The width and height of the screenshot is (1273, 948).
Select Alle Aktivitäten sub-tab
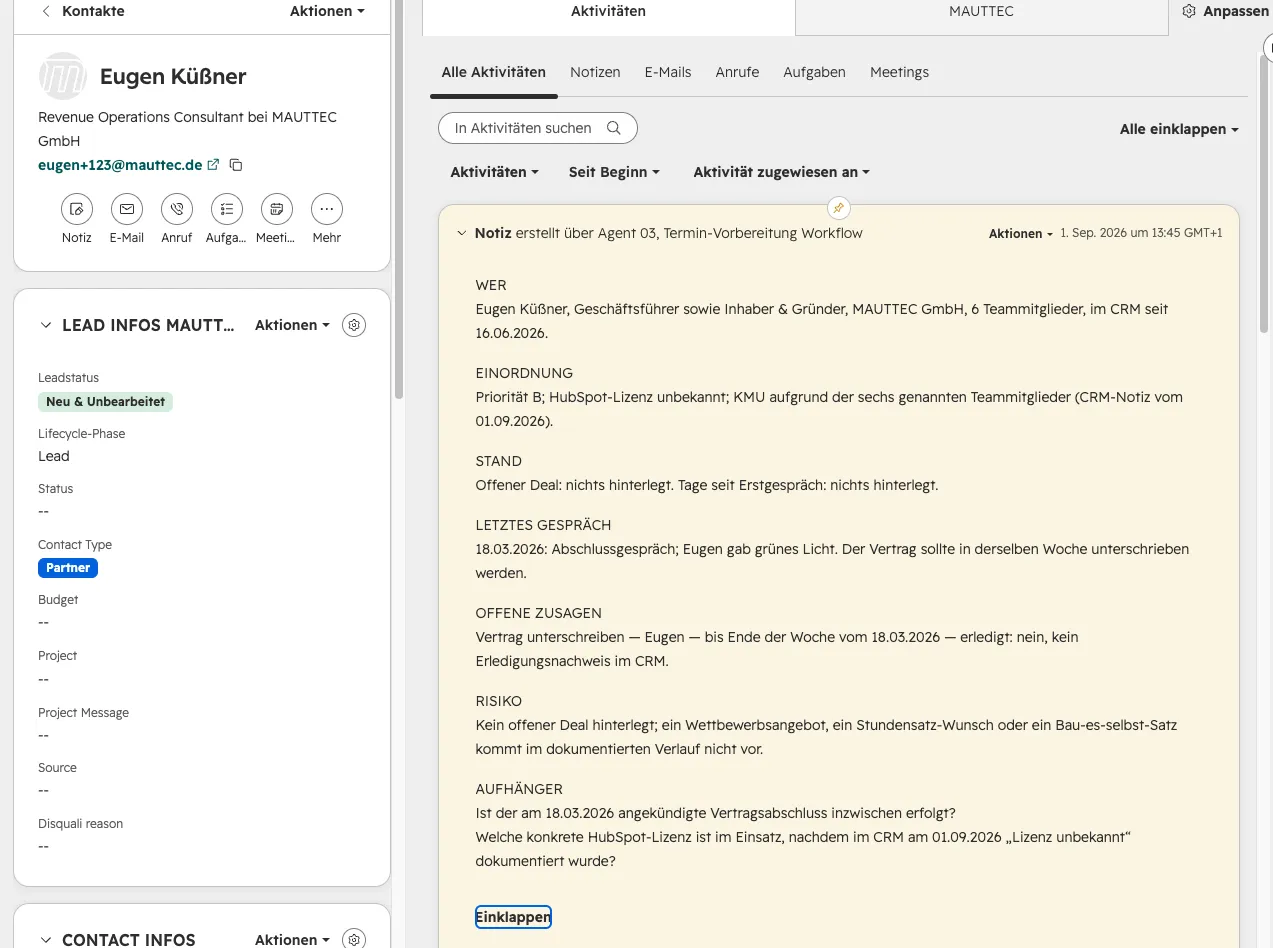pyautogui.click(x=494, y=72)
